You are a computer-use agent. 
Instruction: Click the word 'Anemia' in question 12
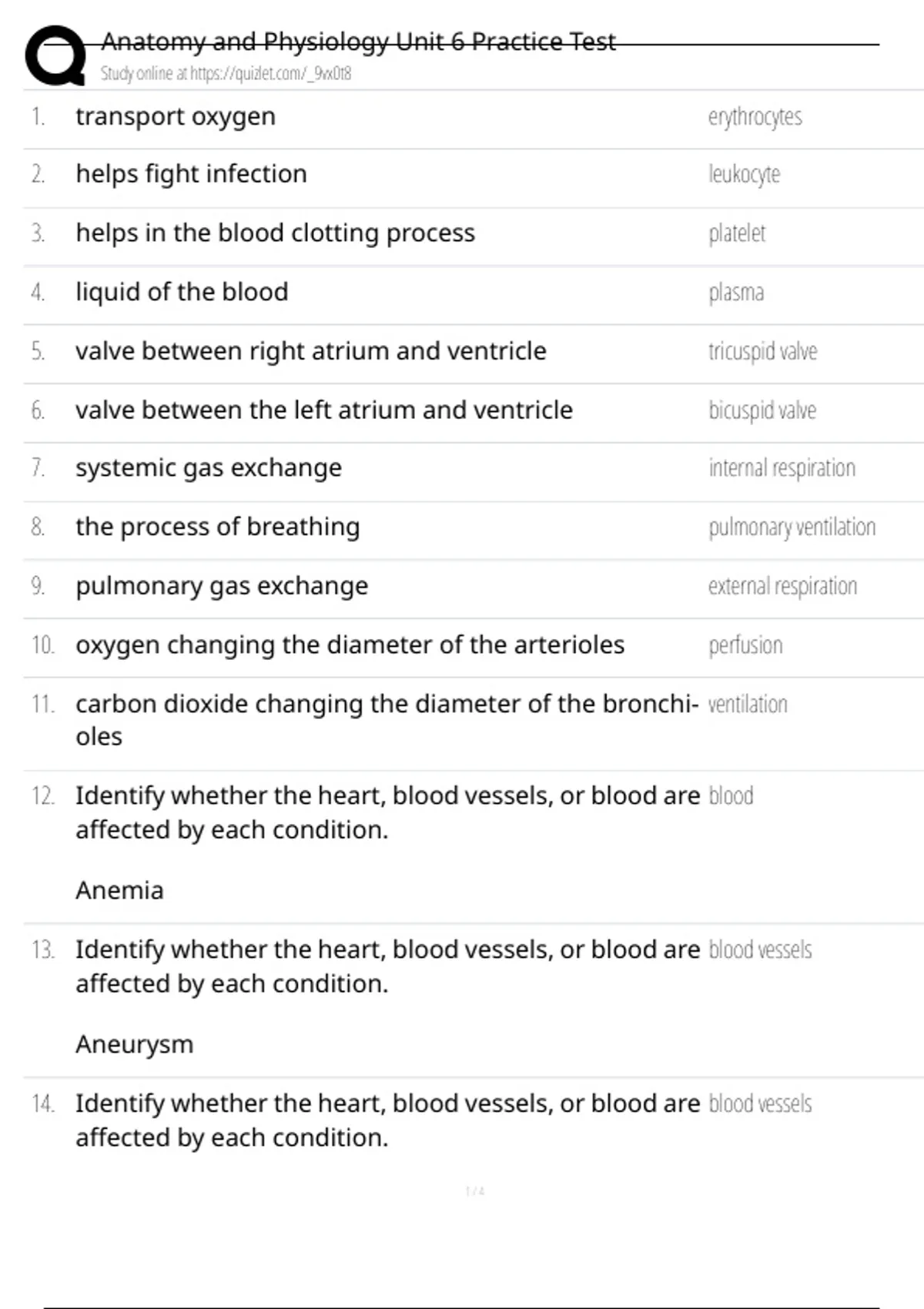click(119, 890)
